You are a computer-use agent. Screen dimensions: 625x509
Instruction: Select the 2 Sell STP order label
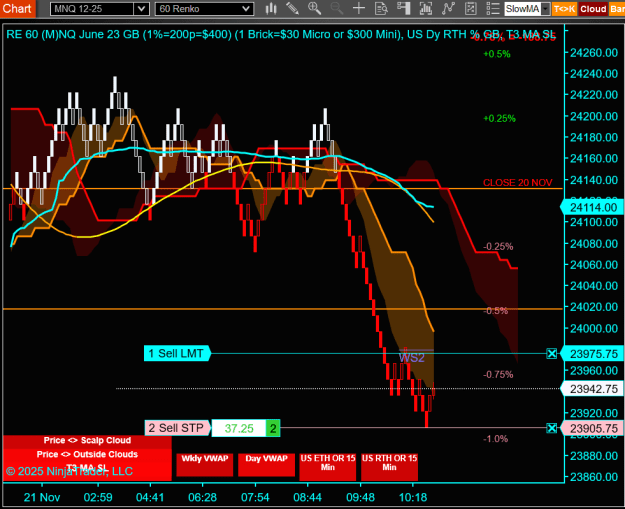click(x=177, y=428)
